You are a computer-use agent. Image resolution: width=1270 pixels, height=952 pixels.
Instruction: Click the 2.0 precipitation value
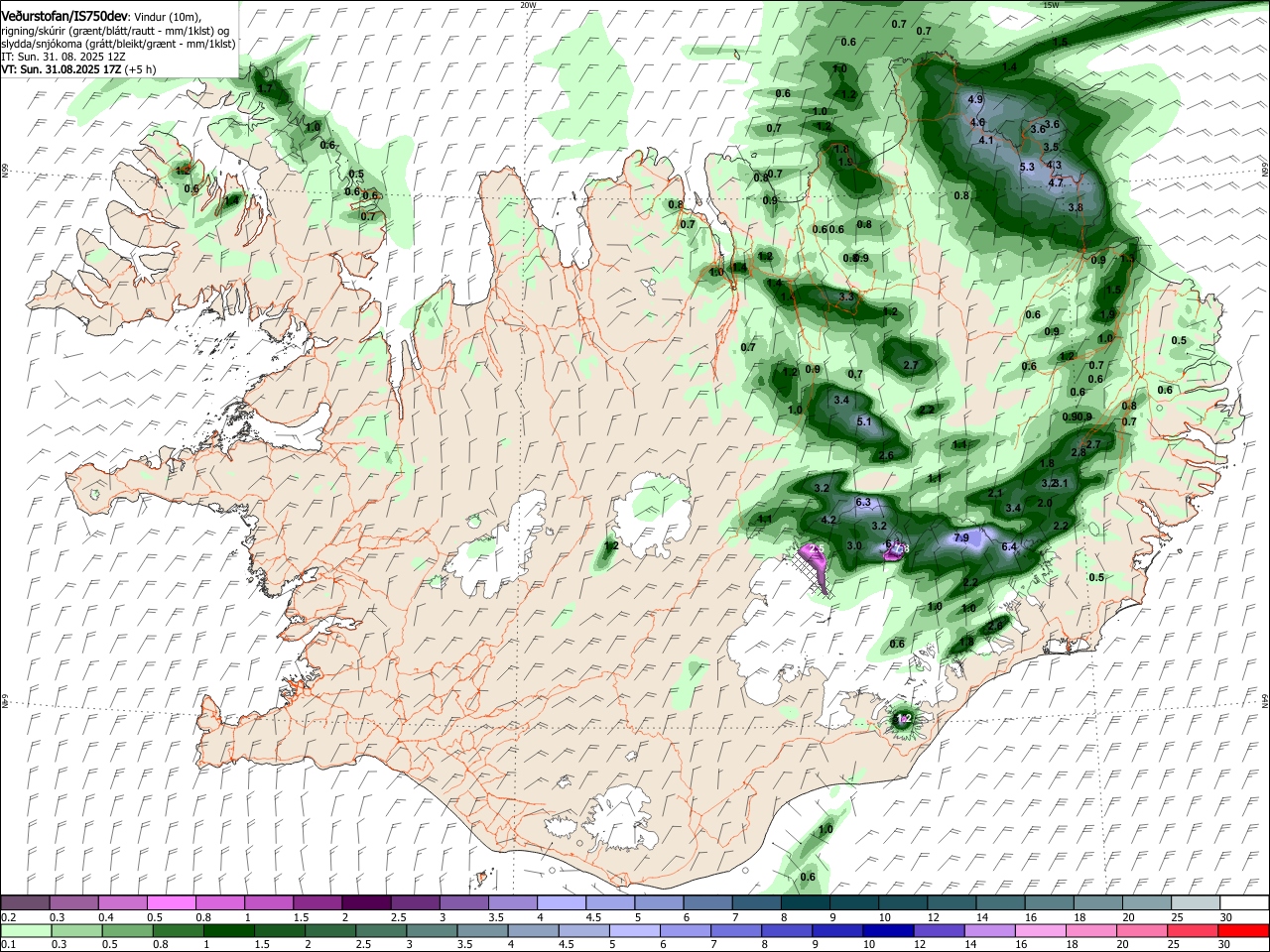tap(1044, 504)
